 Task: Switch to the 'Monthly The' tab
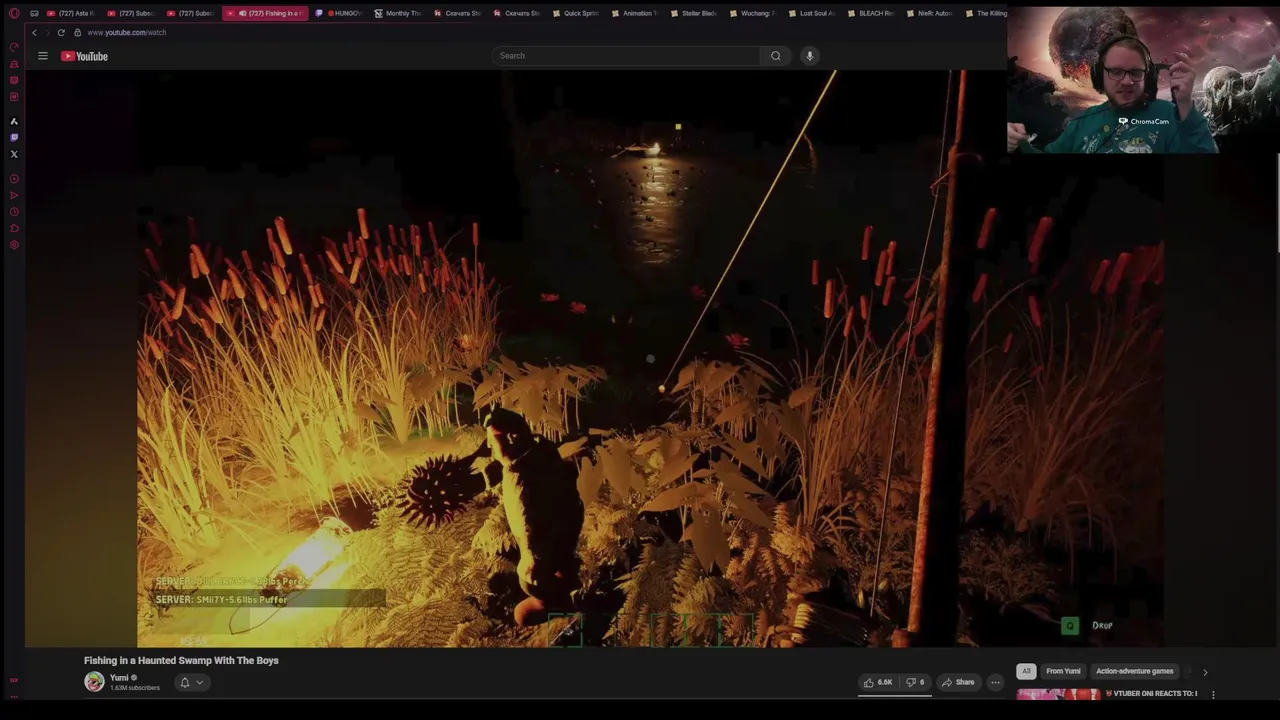(x=398, y=13)
